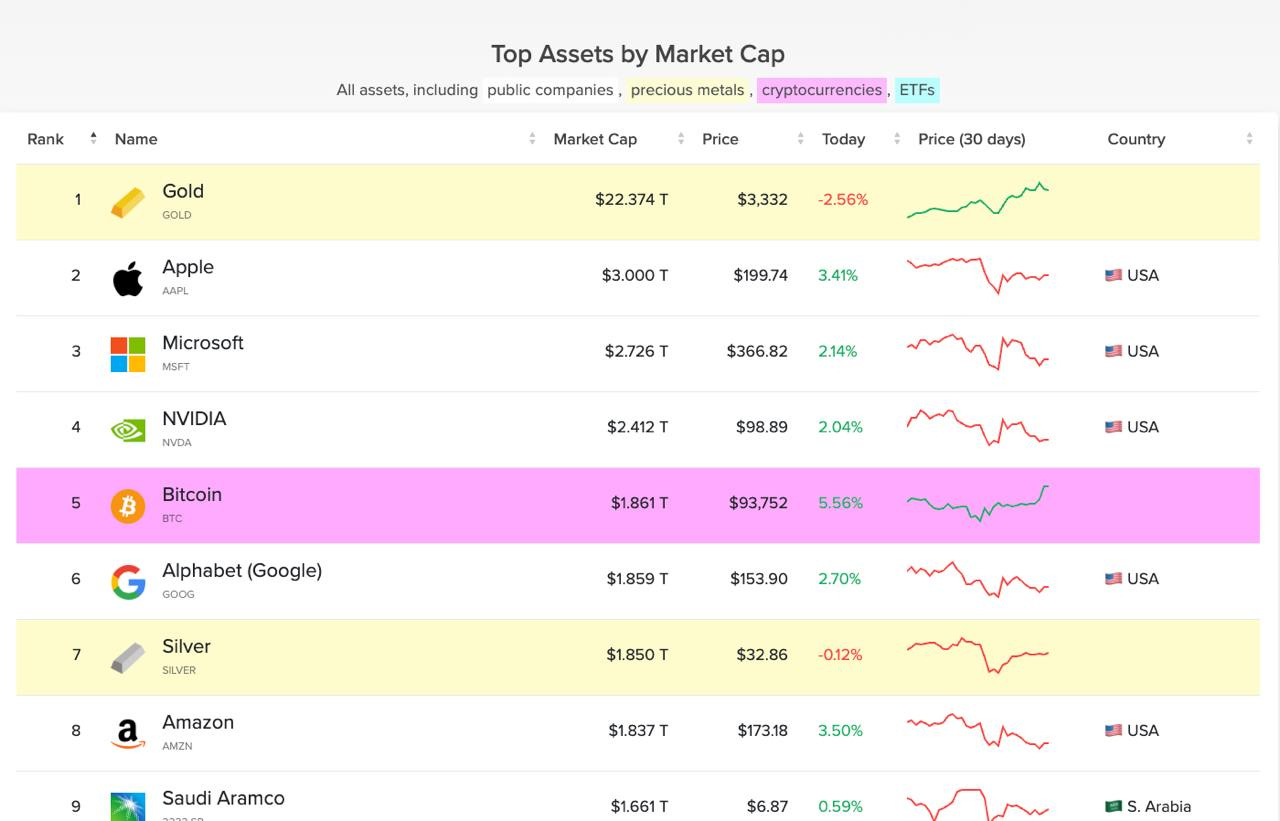Screen dimensions: 1280x821
Task: Click Silver's daily change -0.12%
Action: pos(840,655)
